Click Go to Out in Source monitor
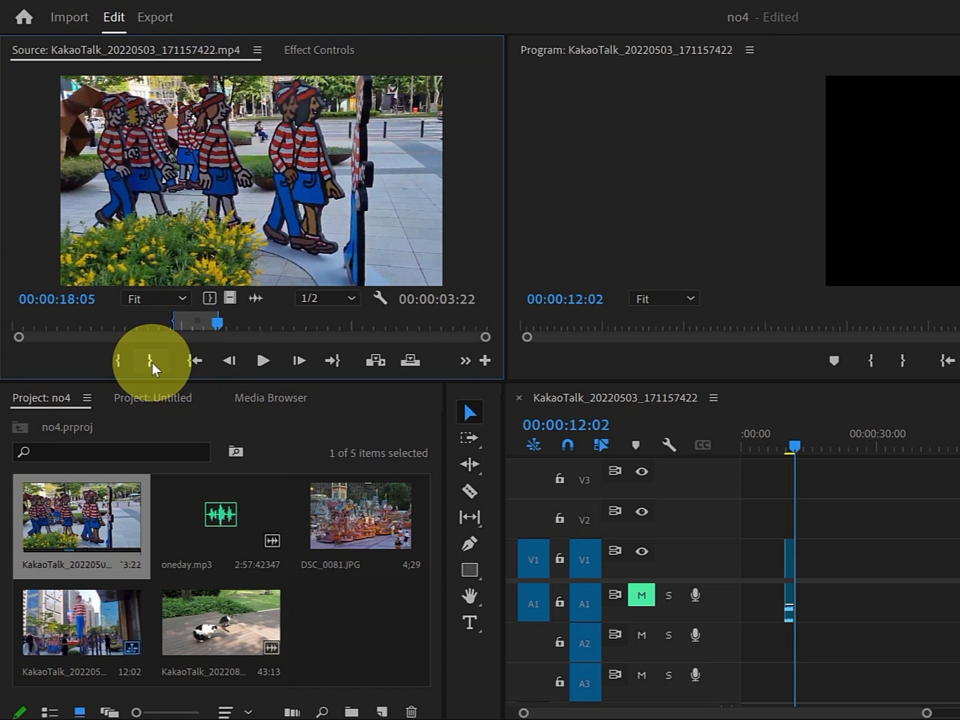The width and height of the screenshot is (960, 720). [x=332, y=361]
